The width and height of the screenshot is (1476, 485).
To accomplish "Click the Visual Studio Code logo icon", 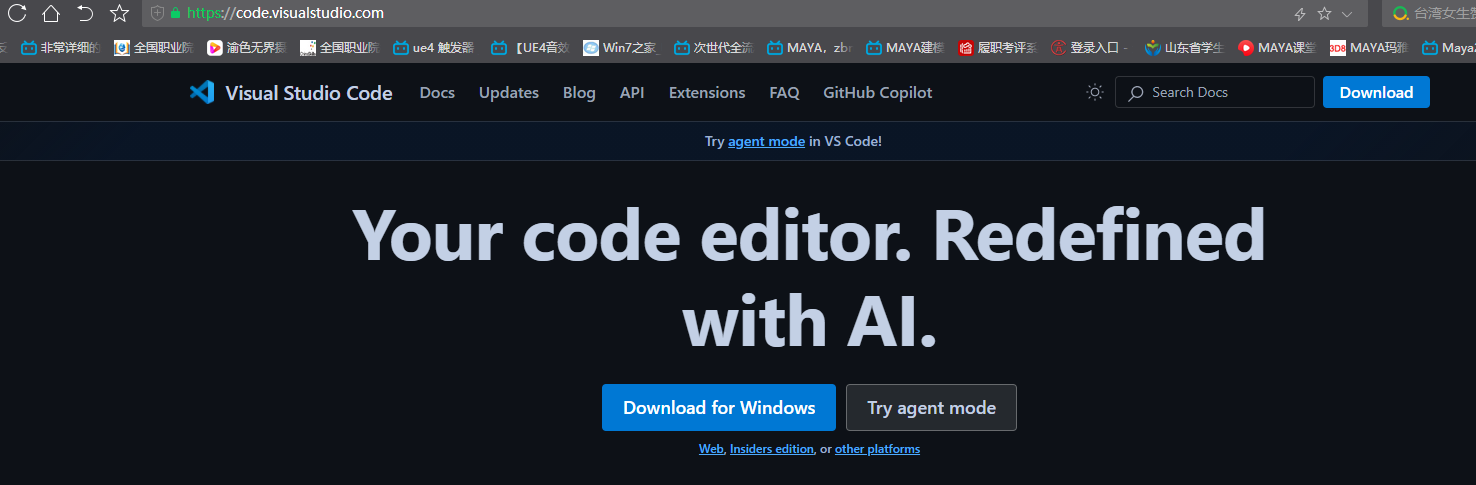I will [x=202, y=93].
